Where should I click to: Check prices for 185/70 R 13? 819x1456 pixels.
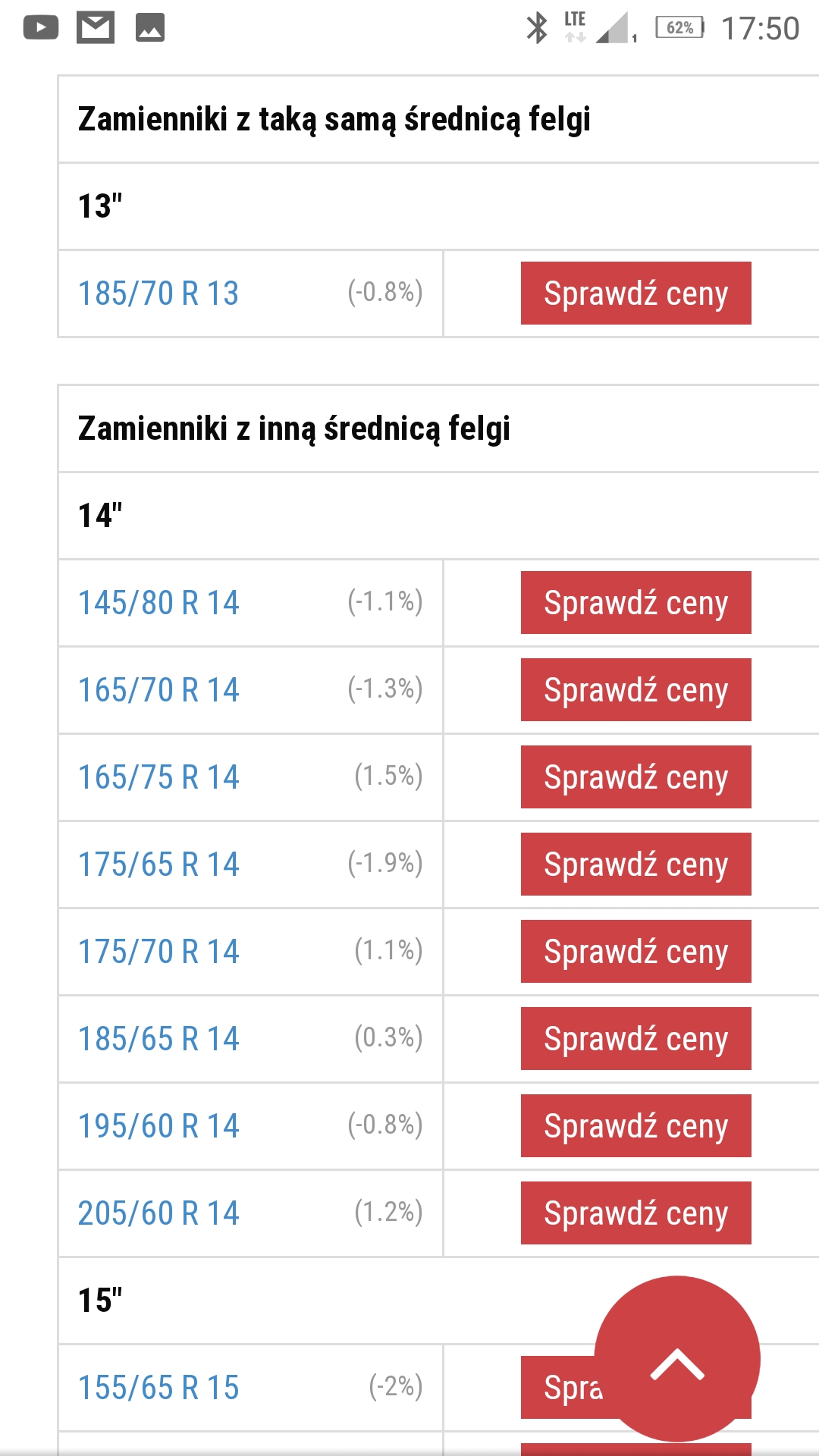click(x=635, y=293)
